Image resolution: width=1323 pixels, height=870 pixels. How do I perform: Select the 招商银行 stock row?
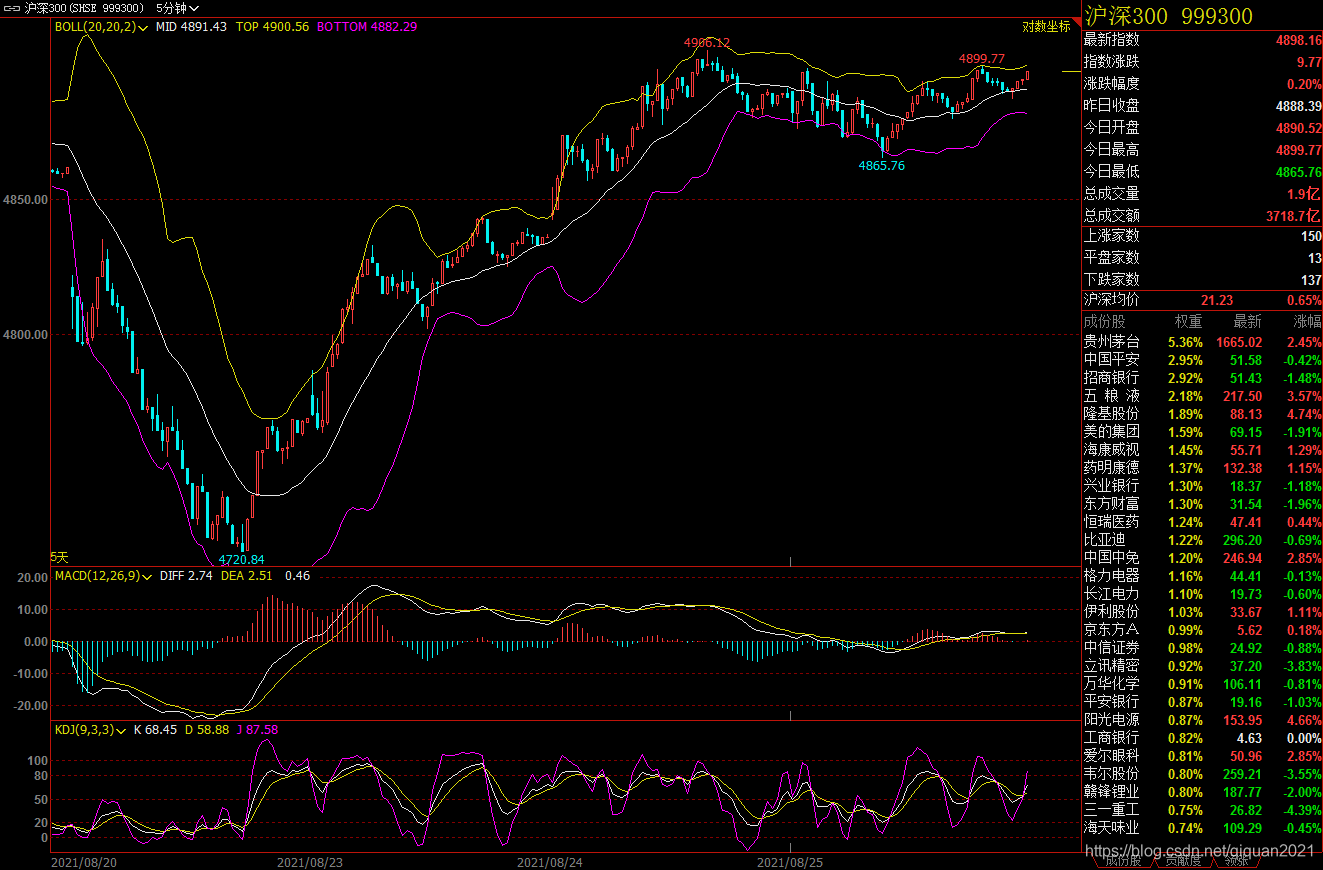[x=1203, y=377]
